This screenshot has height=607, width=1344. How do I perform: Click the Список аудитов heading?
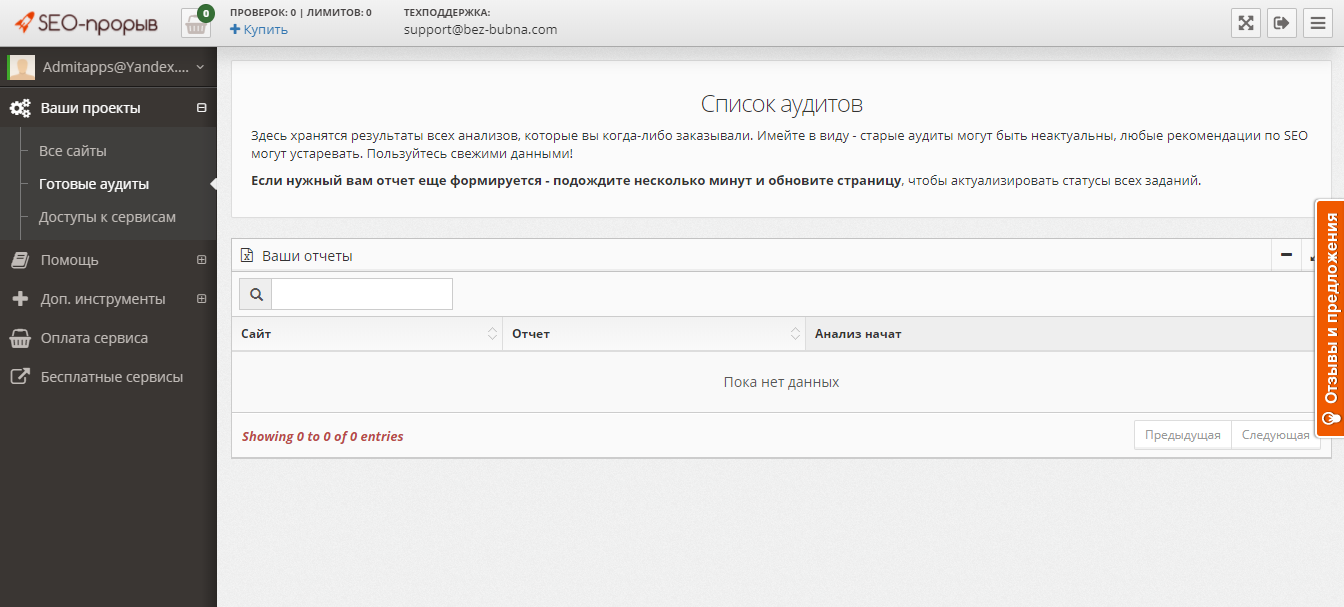click(781, 104)
